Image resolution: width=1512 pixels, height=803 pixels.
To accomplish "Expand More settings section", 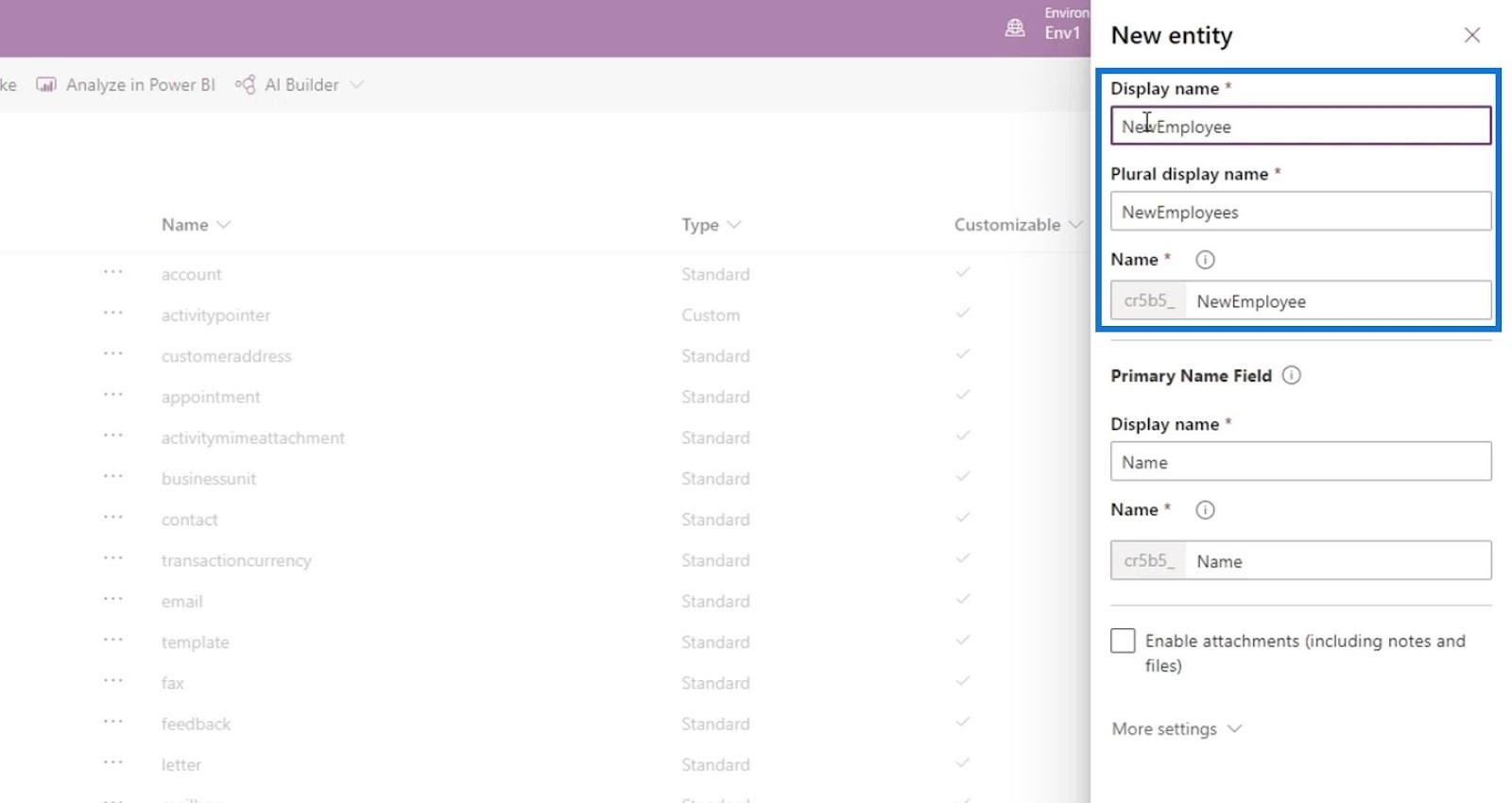I will (x=1177, y=728).
